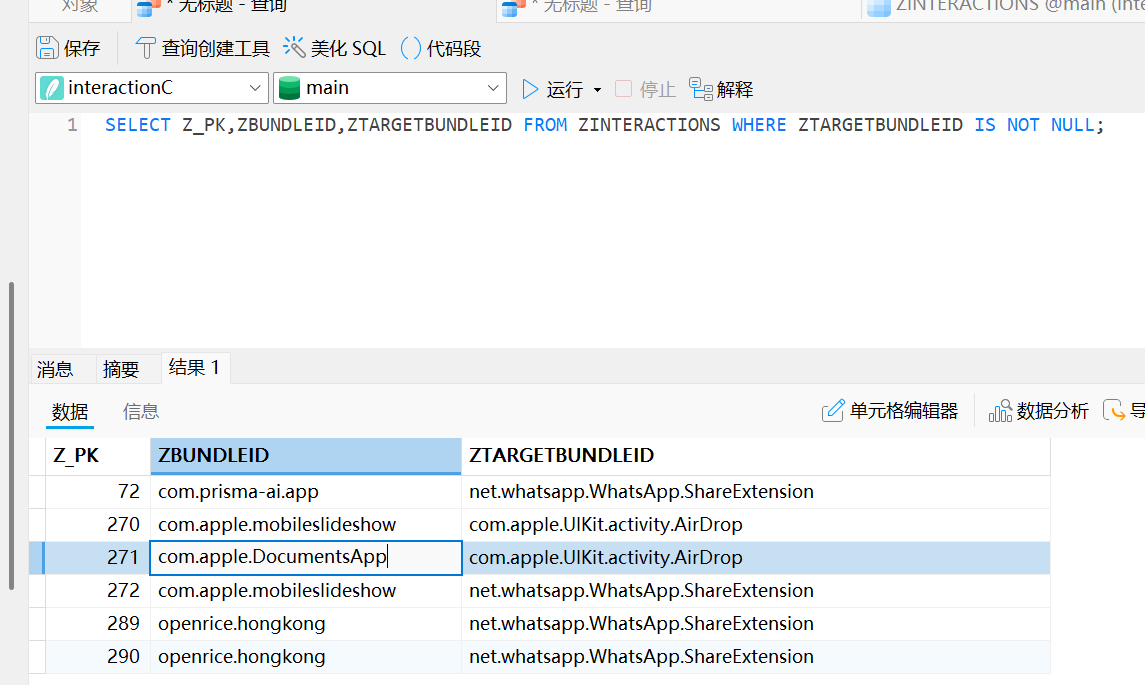This screenshot has width=1145, height=685.
Task: Open the database dropdown showing main
Action: 389,88
